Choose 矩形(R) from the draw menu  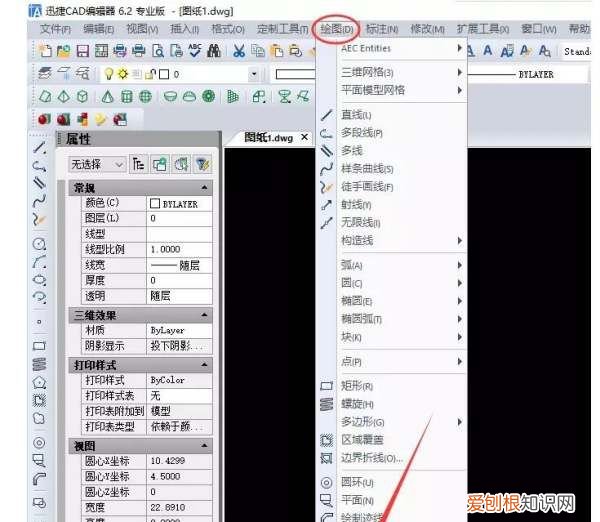(391, 386)
